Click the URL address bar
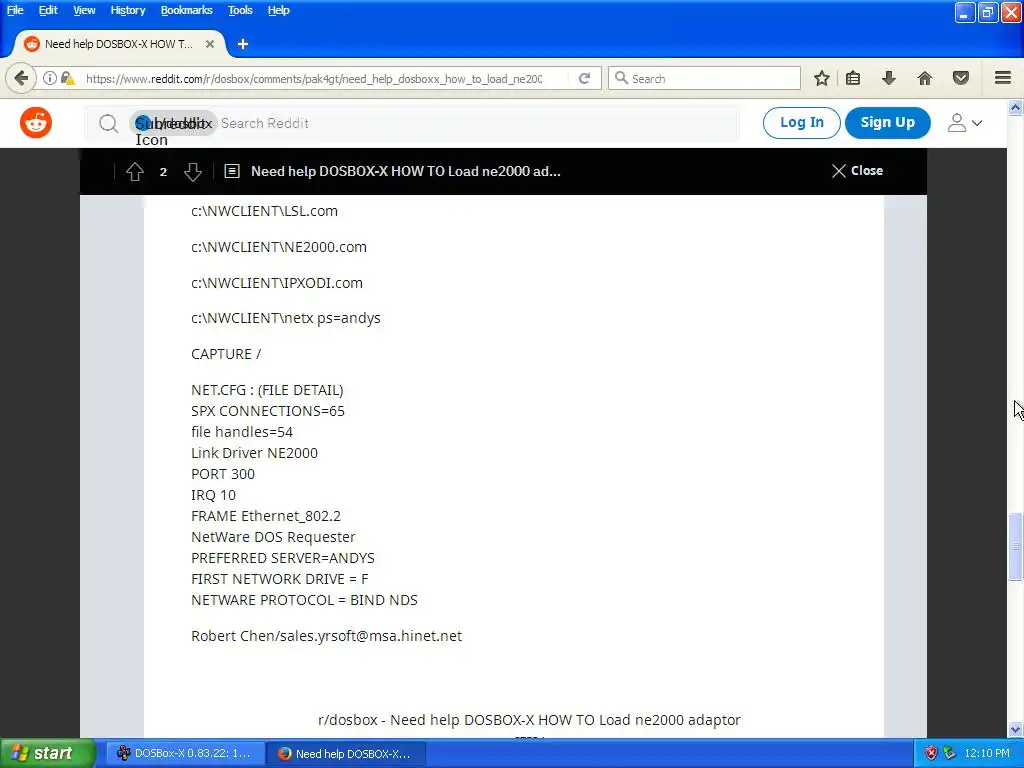This screenshot has width=1024, height=768. [x=313, y=78]
